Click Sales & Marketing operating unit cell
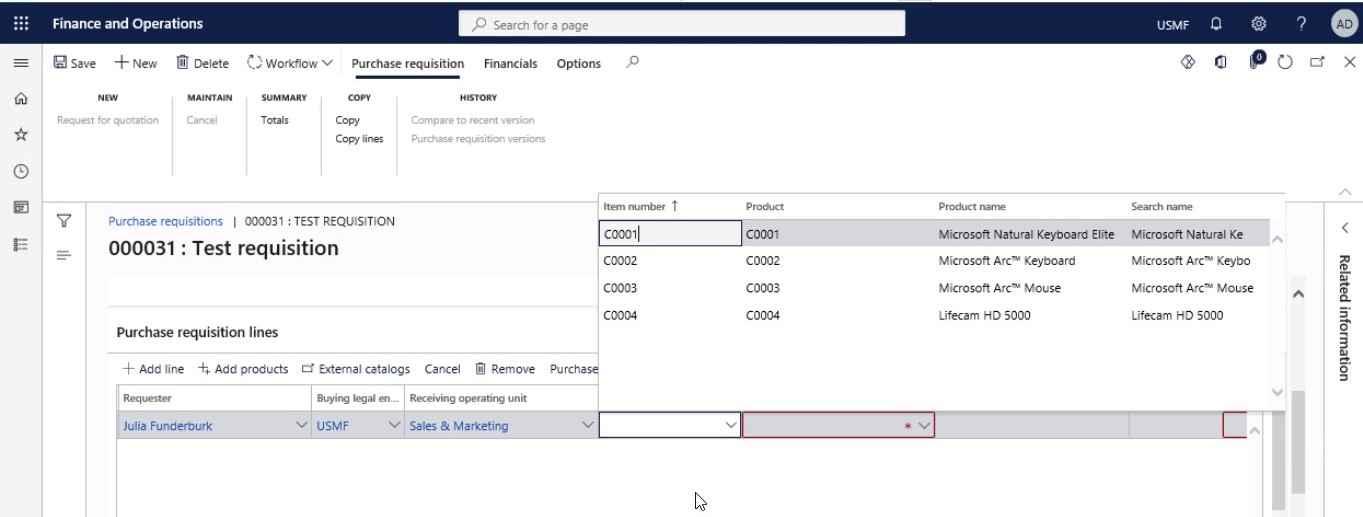 pos(459,426)
